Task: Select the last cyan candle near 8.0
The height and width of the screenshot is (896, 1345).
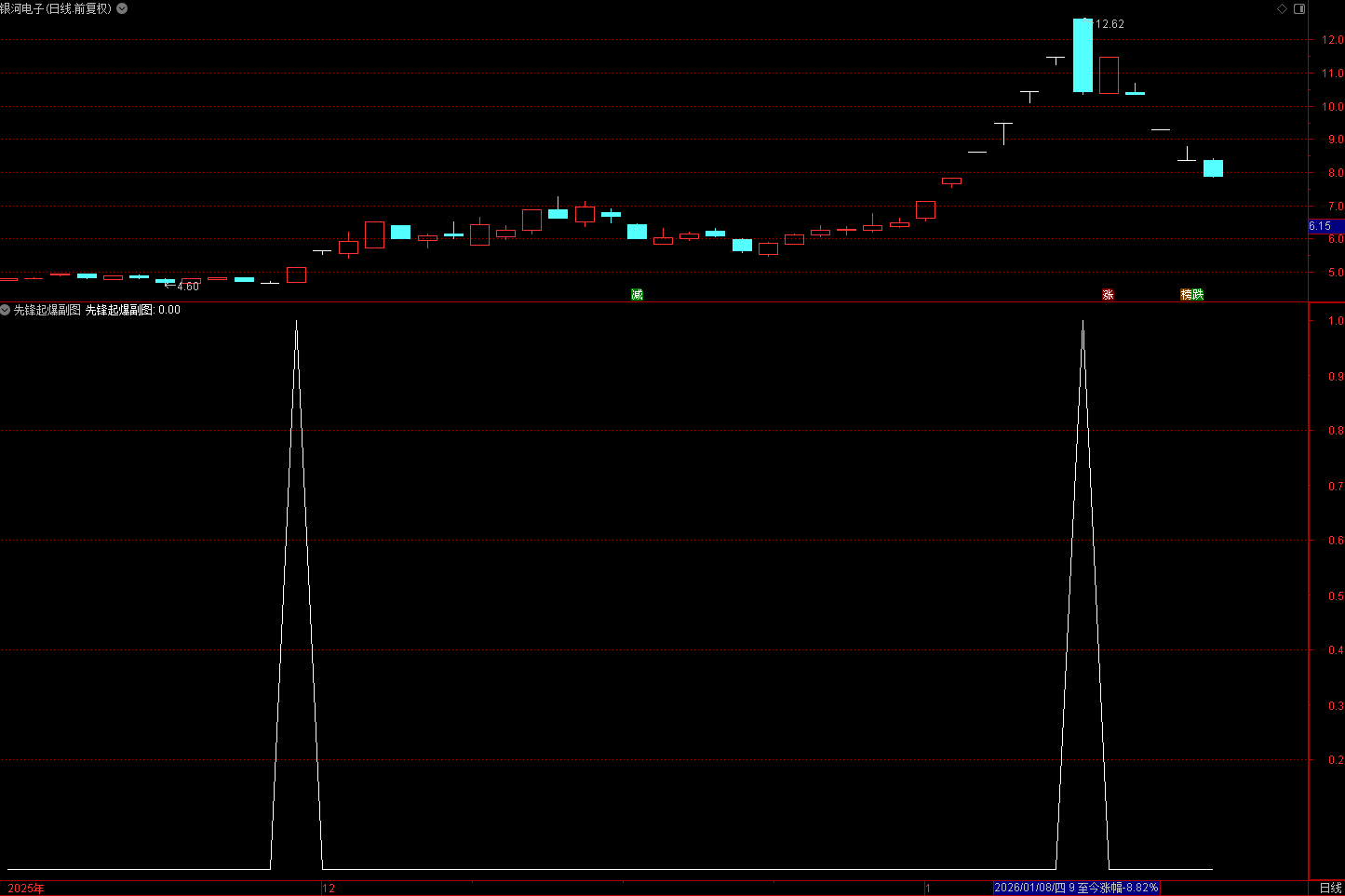Action: [x=1213, y=168]
